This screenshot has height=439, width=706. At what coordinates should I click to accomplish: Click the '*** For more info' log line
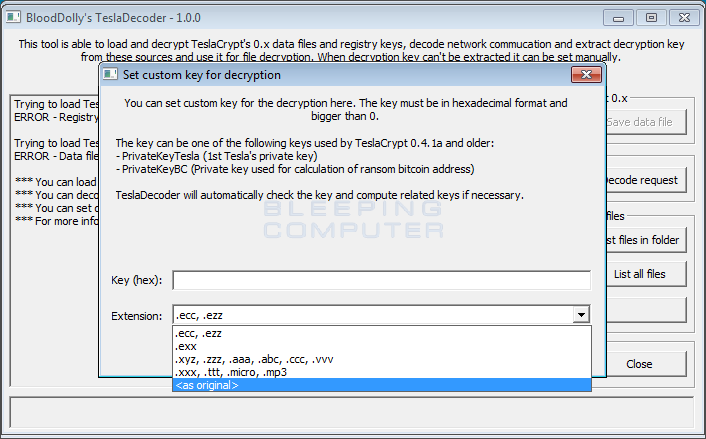(x=57, y=221)
